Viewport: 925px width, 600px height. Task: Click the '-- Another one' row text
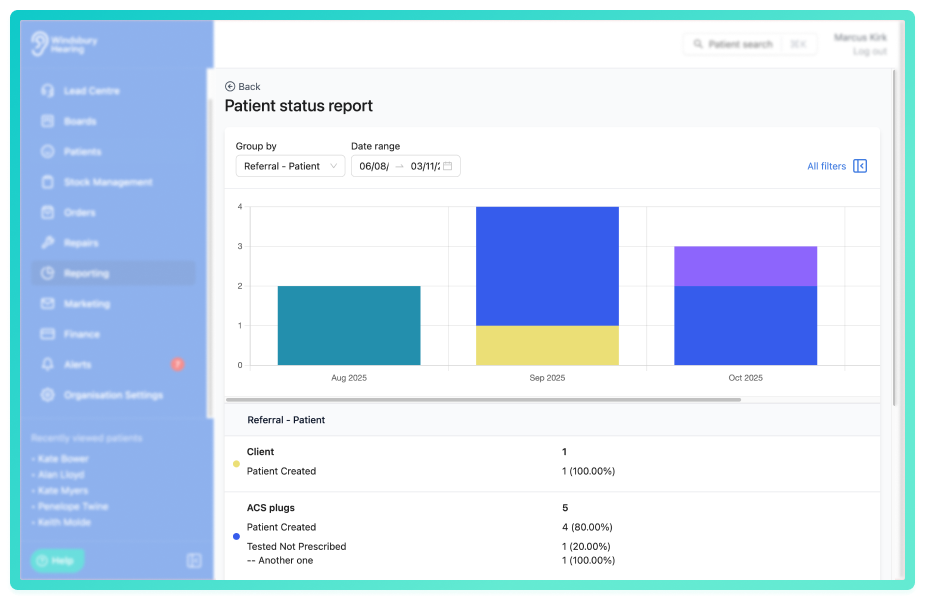click(x=280, y=560)
